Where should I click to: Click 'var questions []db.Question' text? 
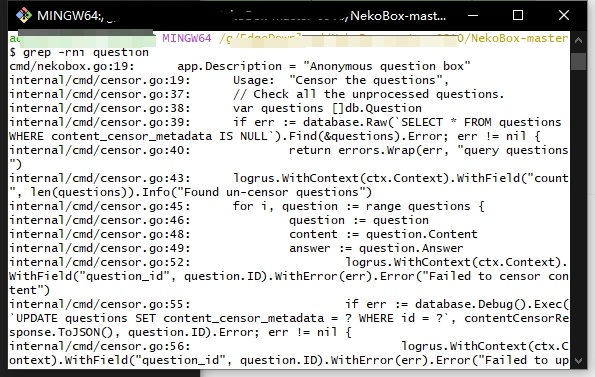[x=327, y=108]
